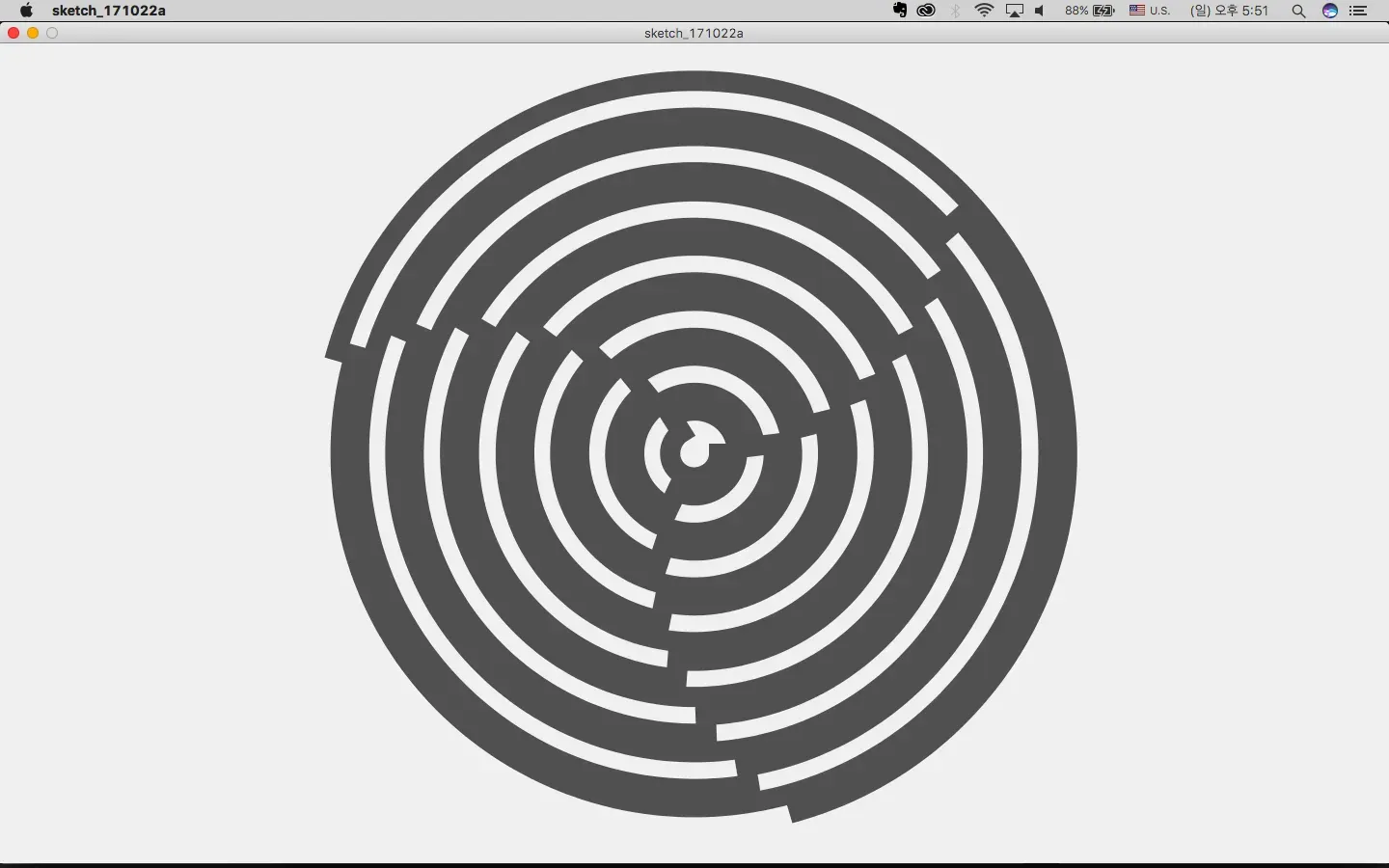1389x868 pixels.
Task: Open the Notification Center list icon
Action: pyautogui.click(x=1358, y=11)
